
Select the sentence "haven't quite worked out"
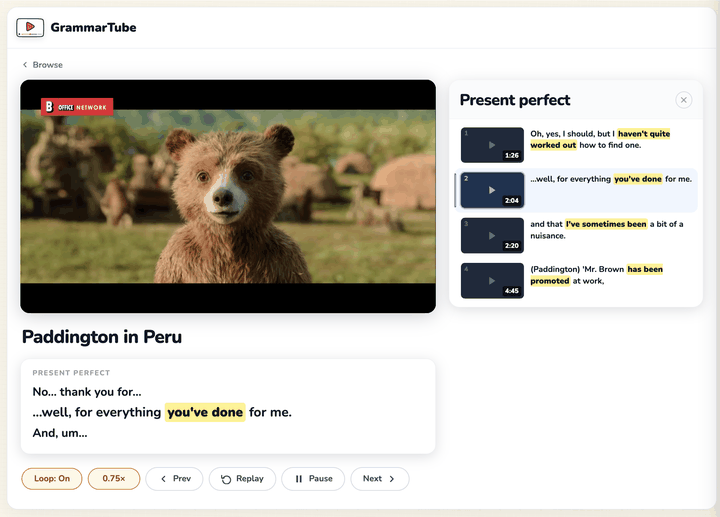600,140
